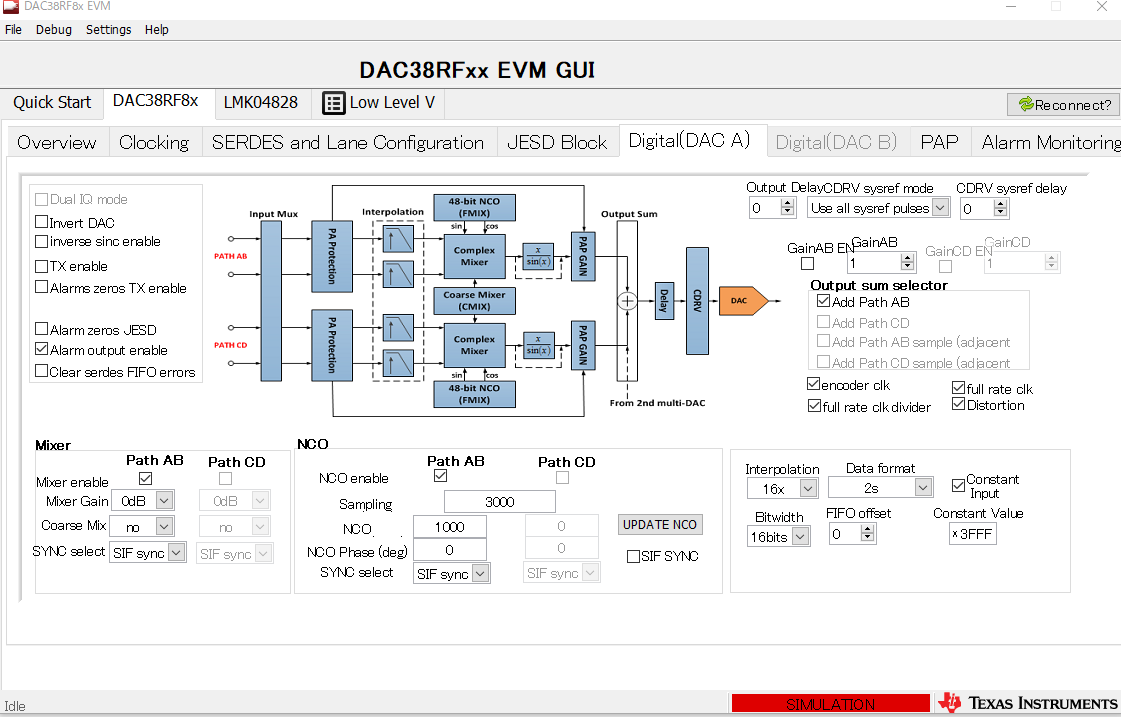Screen dimensions: 1121x717
Task: Click the bottommost interpolation filter block
Action: (397, 363)
